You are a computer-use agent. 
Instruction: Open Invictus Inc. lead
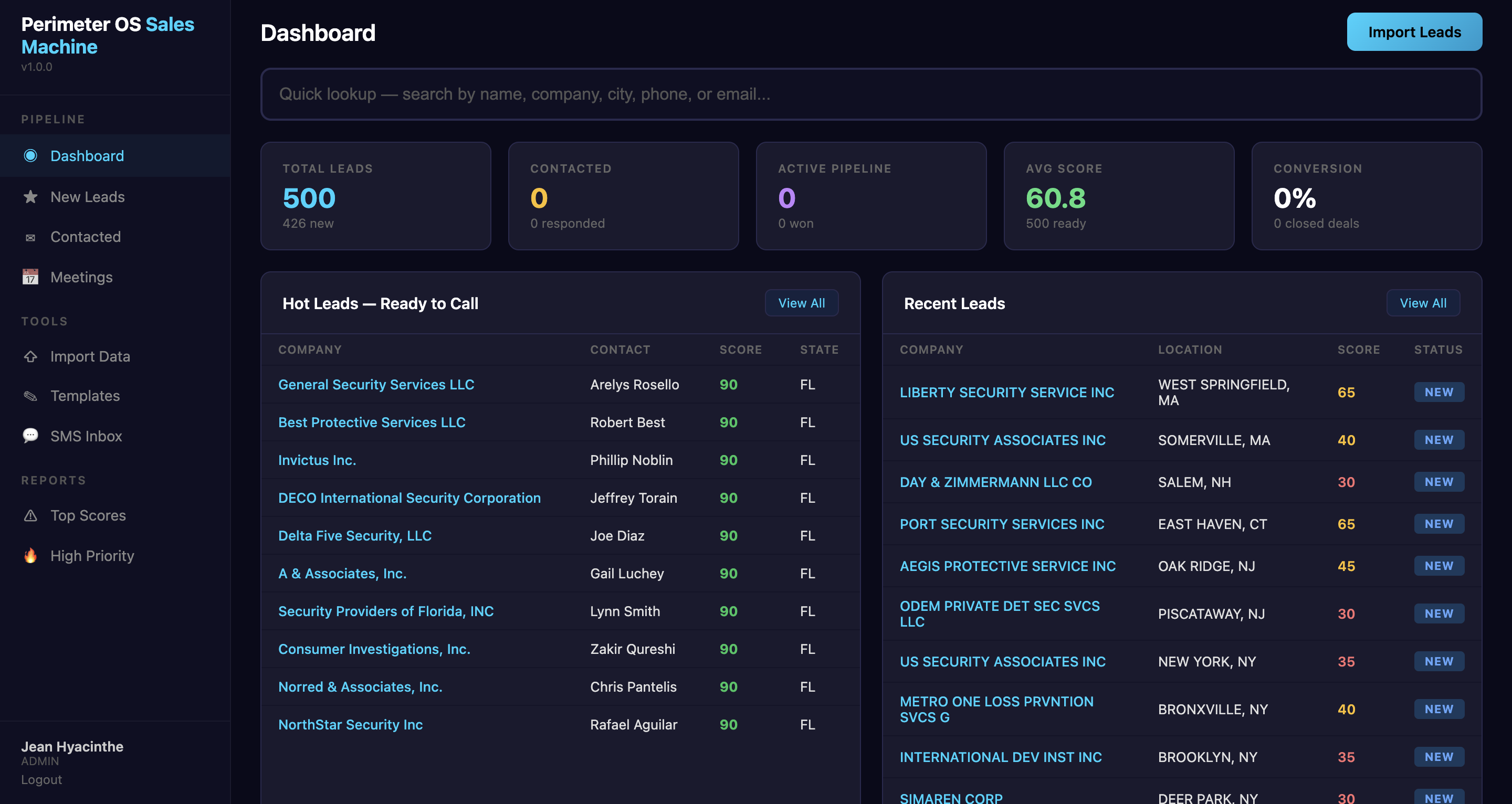pyautogui.click(x=317, y=460)
